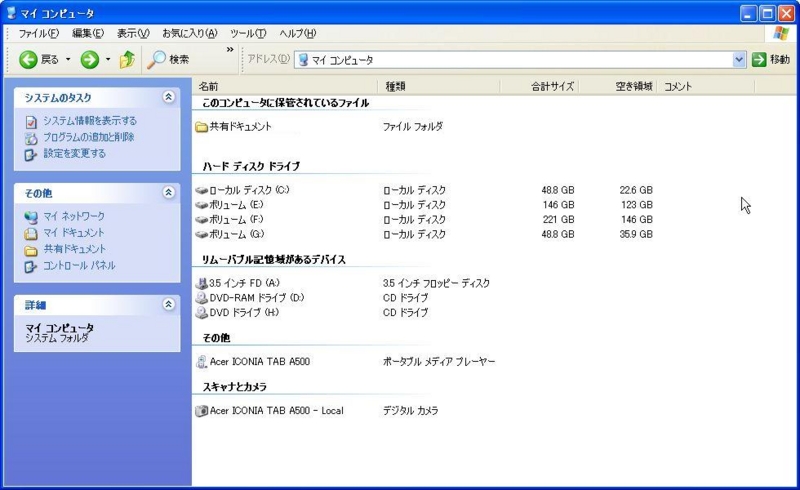Open マイ ドキュメント sidebar link
Screen dimensions: 800x490
pyautogui.click(x=73, y=233)
